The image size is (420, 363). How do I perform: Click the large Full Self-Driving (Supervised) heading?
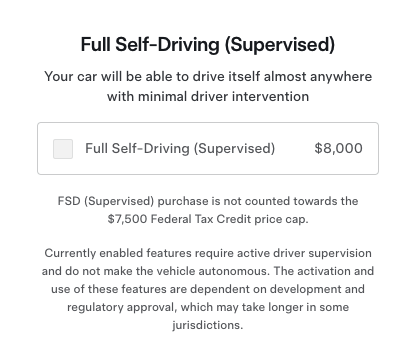tap(208, 45)
